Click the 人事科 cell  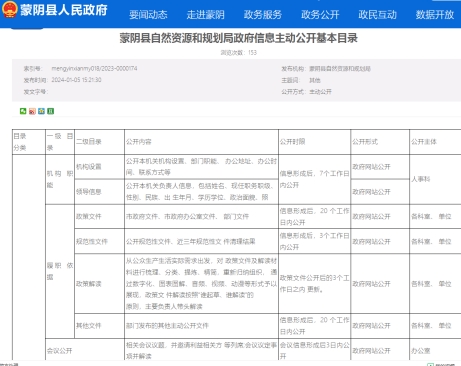coord(435,179)
